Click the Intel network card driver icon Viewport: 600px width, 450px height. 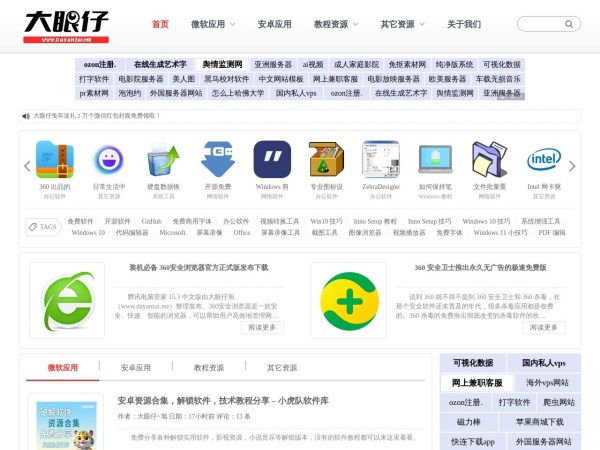click(x=543, y=160)
